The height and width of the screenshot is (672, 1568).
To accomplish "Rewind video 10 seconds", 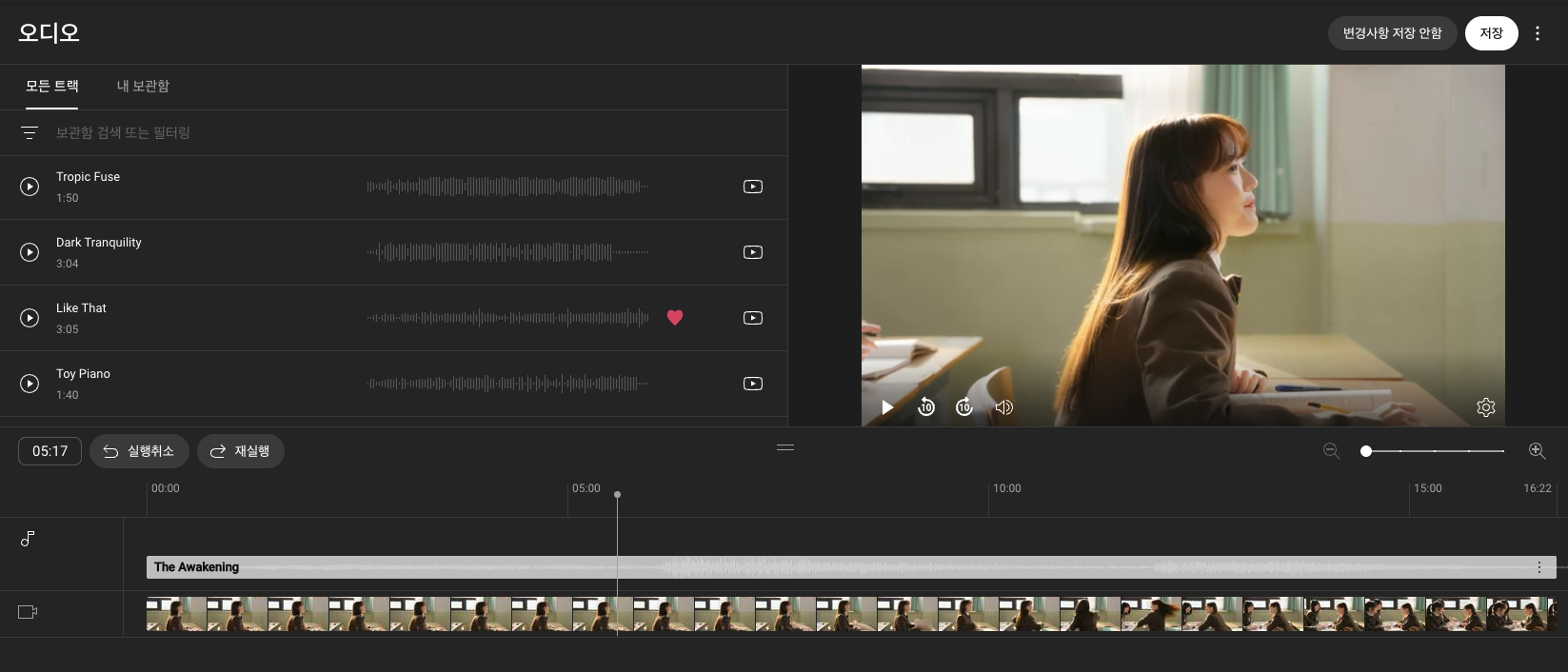I will click(926, 407).
